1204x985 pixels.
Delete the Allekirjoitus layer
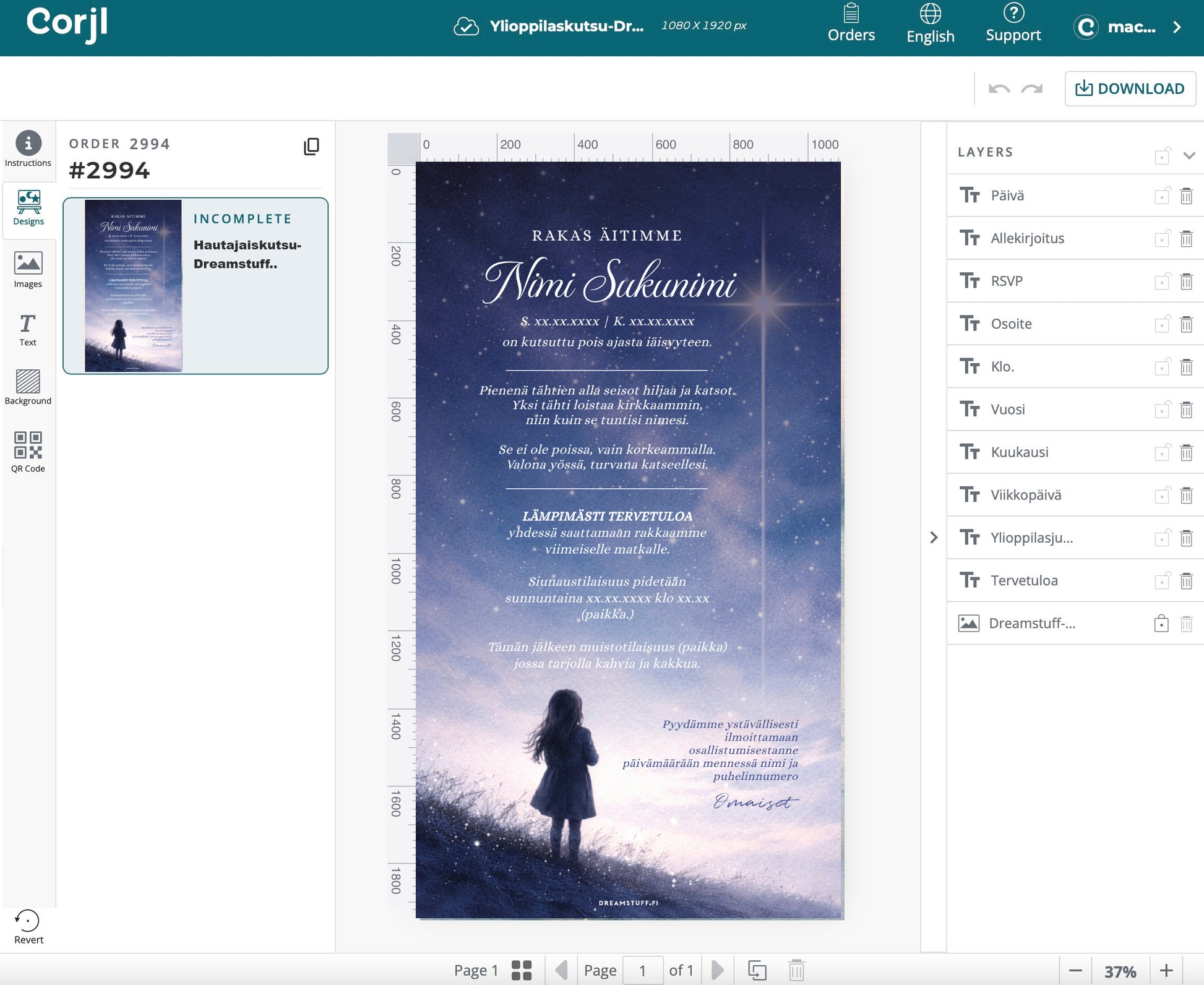click(1185, 239)
